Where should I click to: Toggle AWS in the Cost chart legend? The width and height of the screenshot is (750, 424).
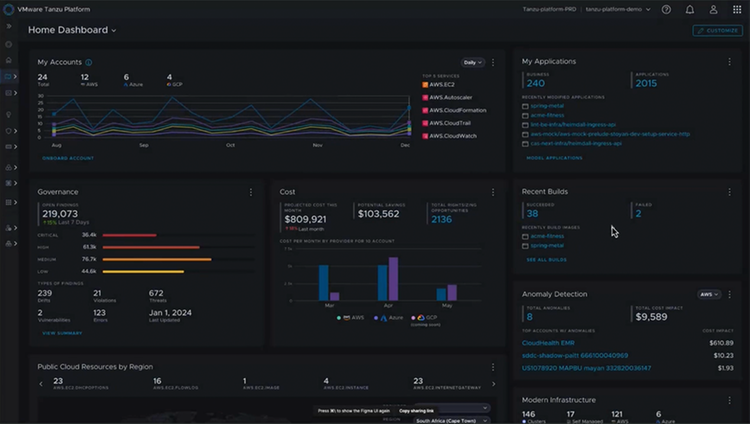[x=351, y=318]
